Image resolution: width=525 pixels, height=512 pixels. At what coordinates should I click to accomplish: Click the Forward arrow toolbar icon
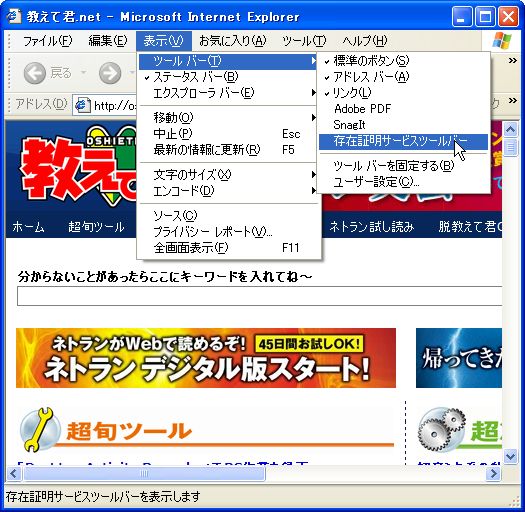click(x=110, y=73)
